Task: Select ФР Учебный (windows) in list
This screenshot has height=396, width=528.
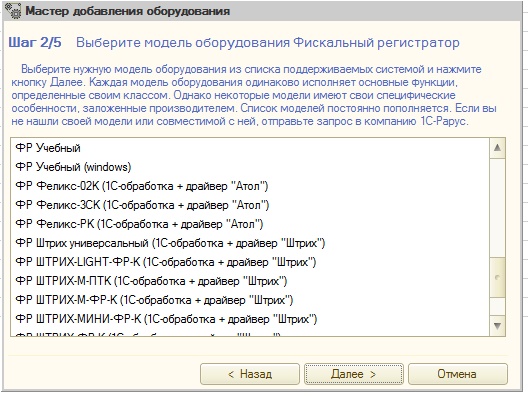Action: (x=250, y=167)
